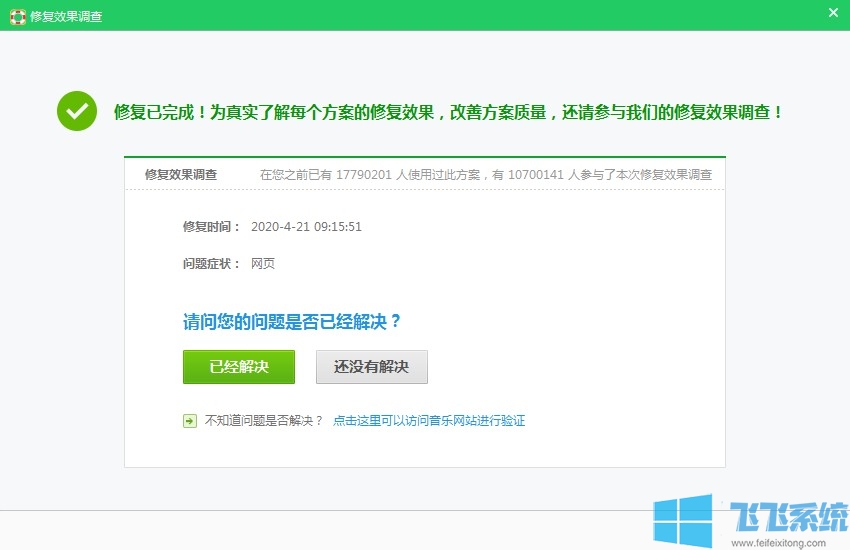Click the Windows logo watermark
Screen dimensions: 850x550
(683, 522)
